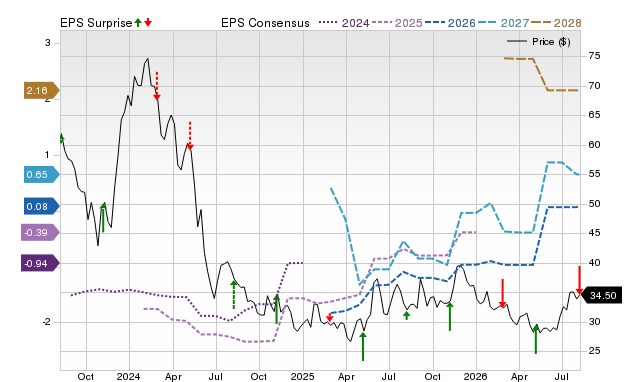The image size is (640, 382).
Task: Click the 34.50 current price label
Action: click(x=602, y=295)
